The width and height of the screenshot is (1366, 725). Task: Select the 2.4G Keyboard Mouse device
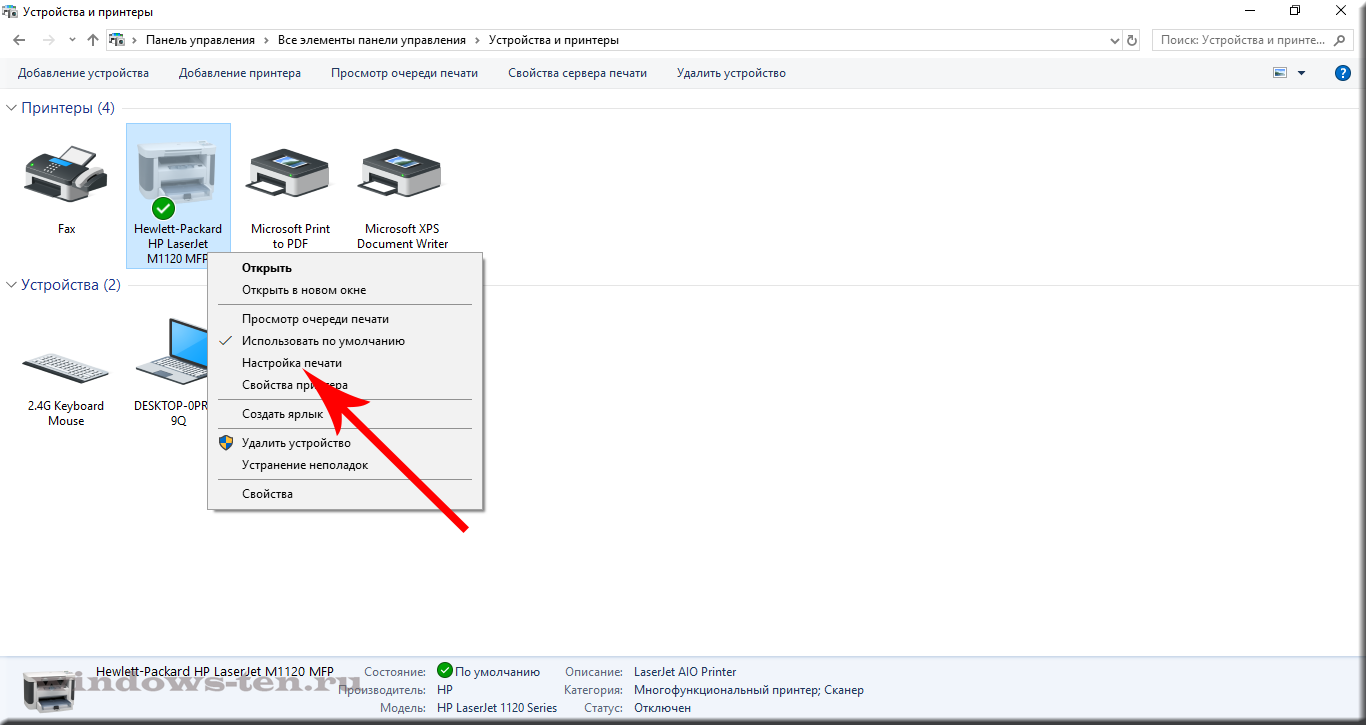(66, 367)
